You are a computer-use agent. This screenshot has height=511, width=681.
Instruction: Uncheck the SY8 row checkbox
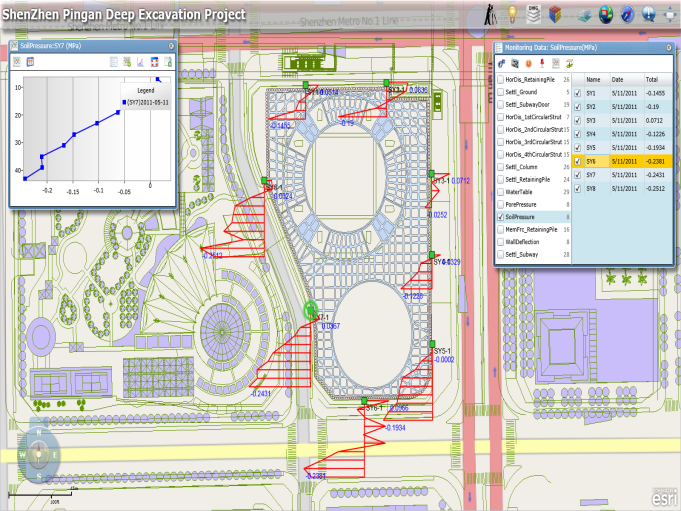pos(578,188)
